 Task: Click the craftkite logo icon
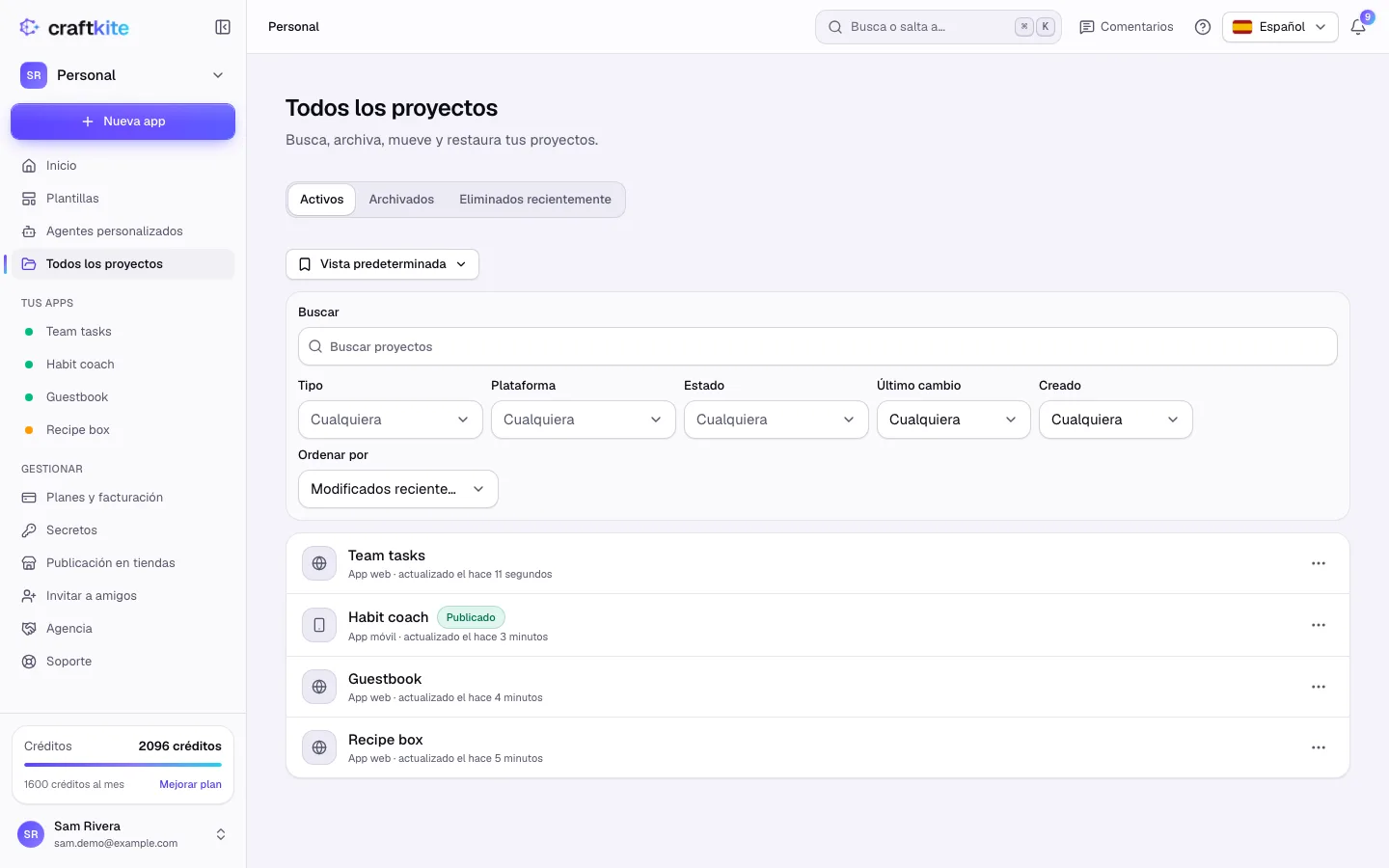29,27
